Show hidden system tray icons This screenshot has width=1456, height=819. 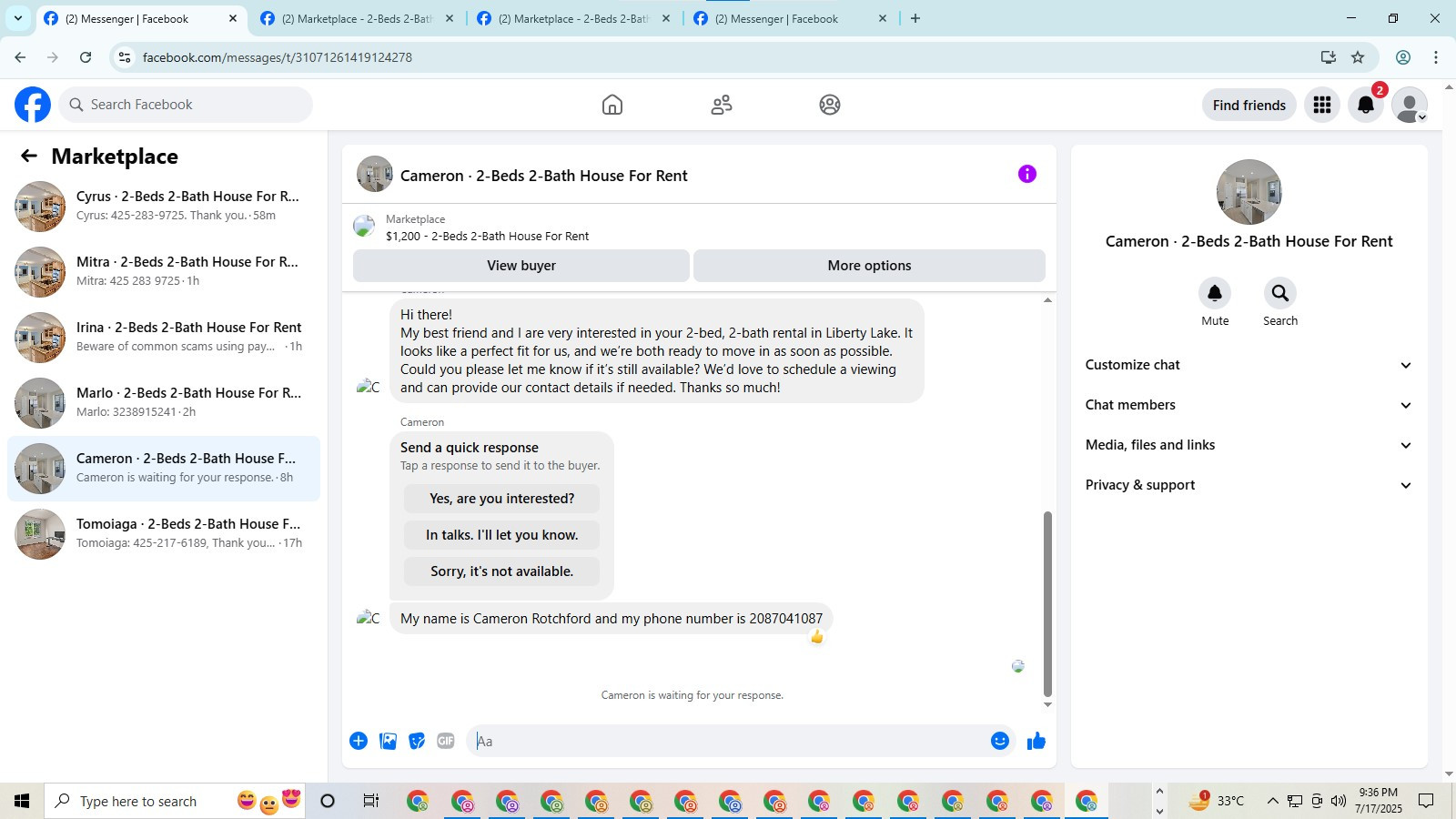(x=1272, y=801)
